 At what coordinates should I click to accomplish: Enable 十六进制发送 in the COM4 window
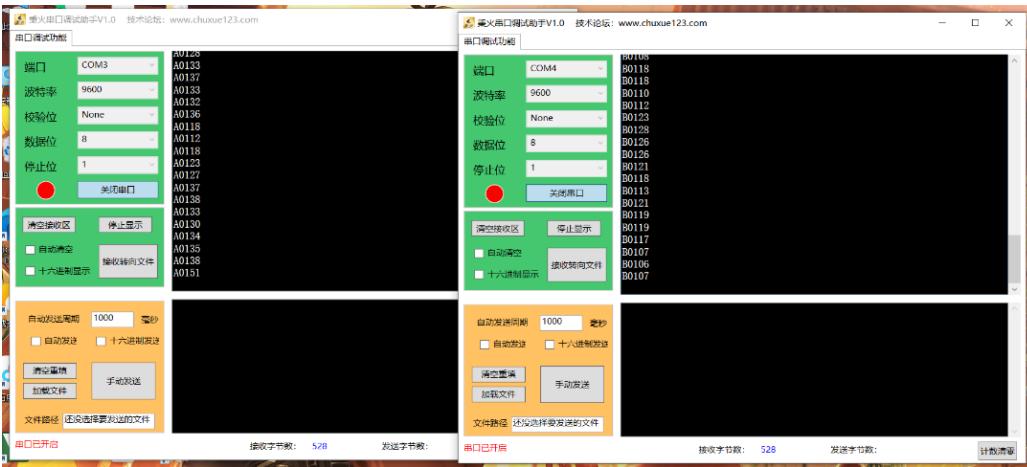pyautogui.click(x=550, y=345)
